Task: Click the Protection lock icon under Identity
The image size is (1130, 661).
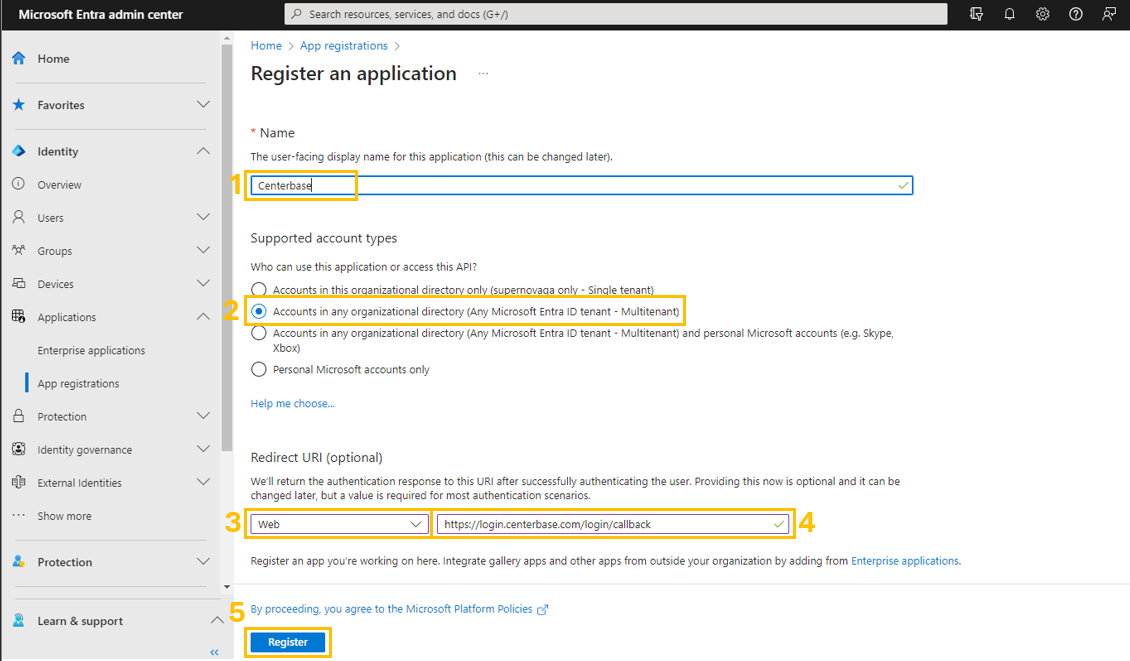Action: click(x=19, y=416)
